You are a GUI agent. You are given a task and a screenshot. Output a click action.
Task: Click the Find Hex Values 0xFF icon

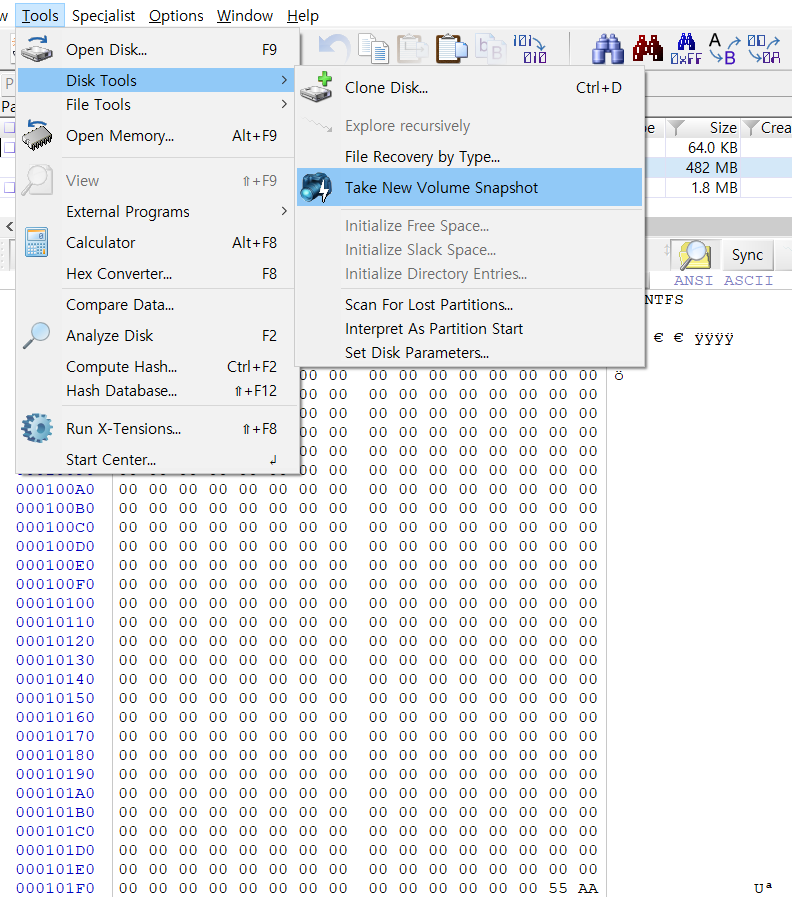[x=686, y=48]
